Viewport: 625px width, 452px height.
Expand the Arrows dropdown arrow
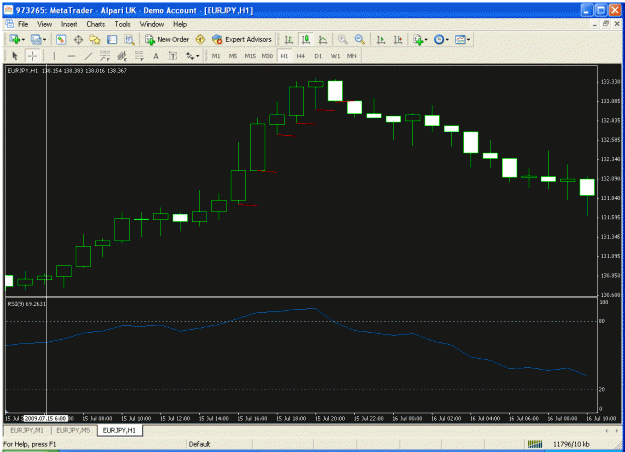coord(198,56)
